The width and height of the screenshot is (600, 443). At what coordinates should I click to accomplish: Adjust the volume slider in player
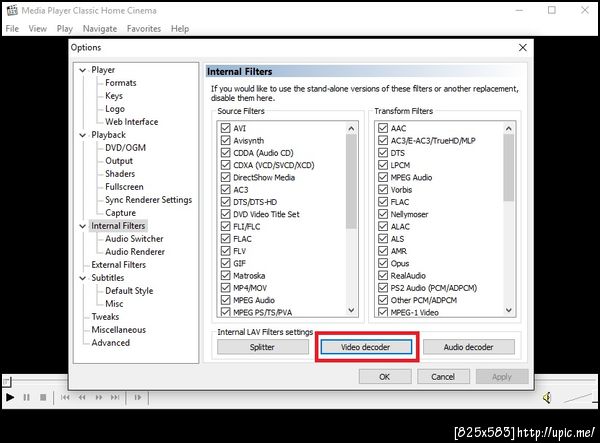[579, 398]
